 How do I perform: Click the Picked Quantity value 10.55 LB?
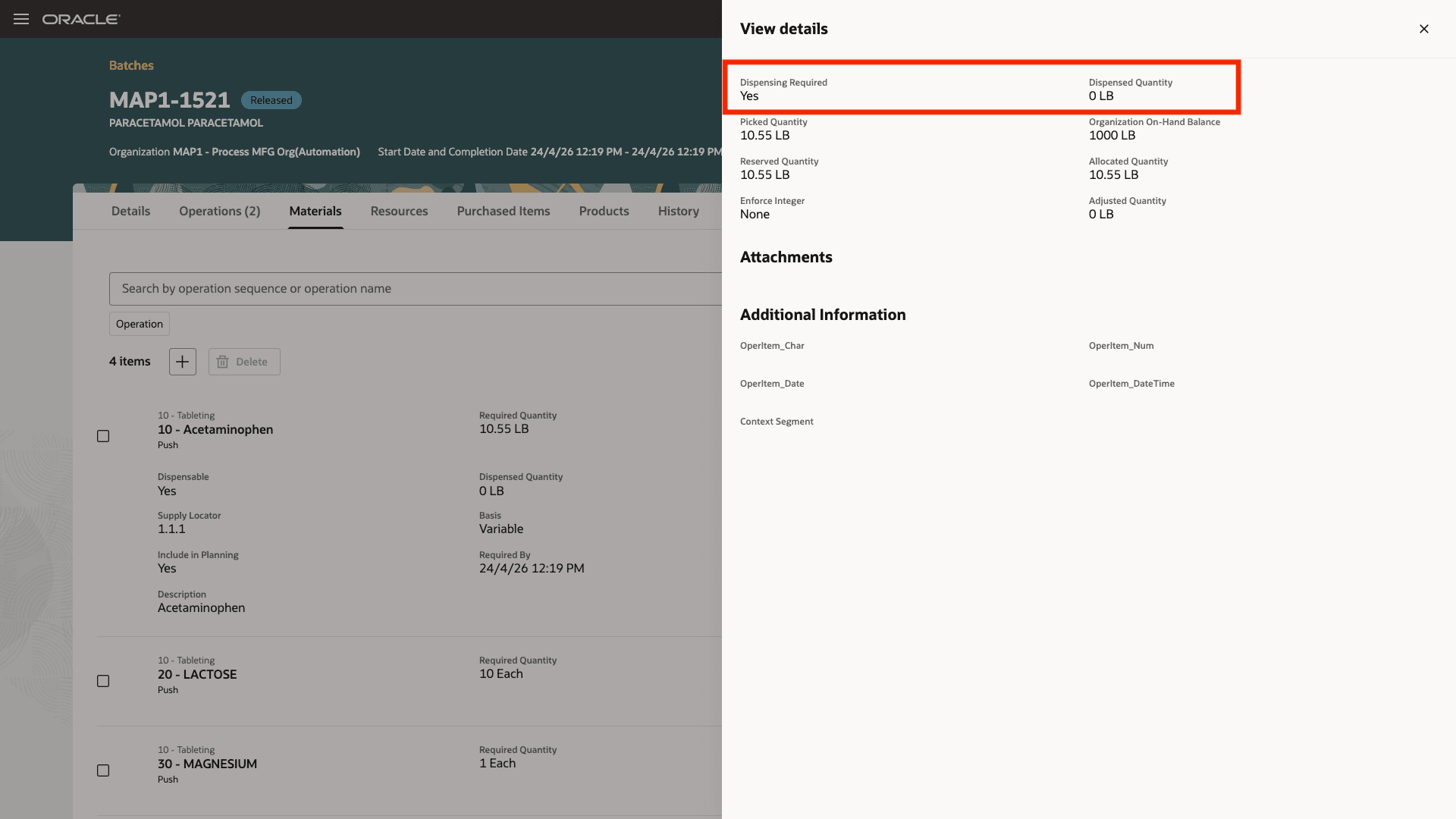pyautogui.click(x=765, y=135)
